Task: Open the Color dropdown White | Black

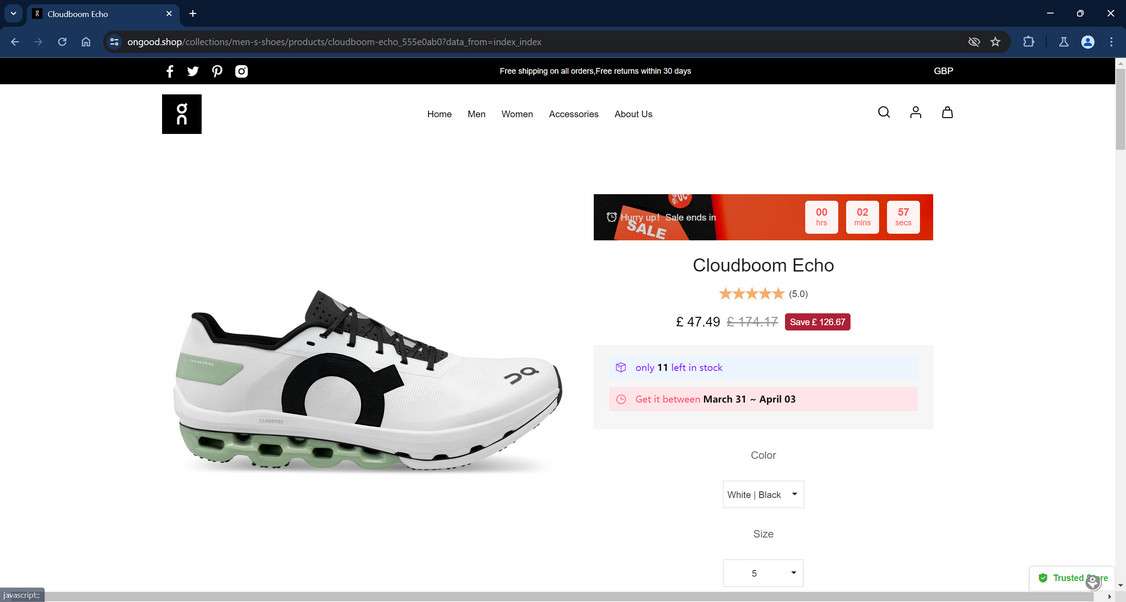Action: tap(763, 494)
